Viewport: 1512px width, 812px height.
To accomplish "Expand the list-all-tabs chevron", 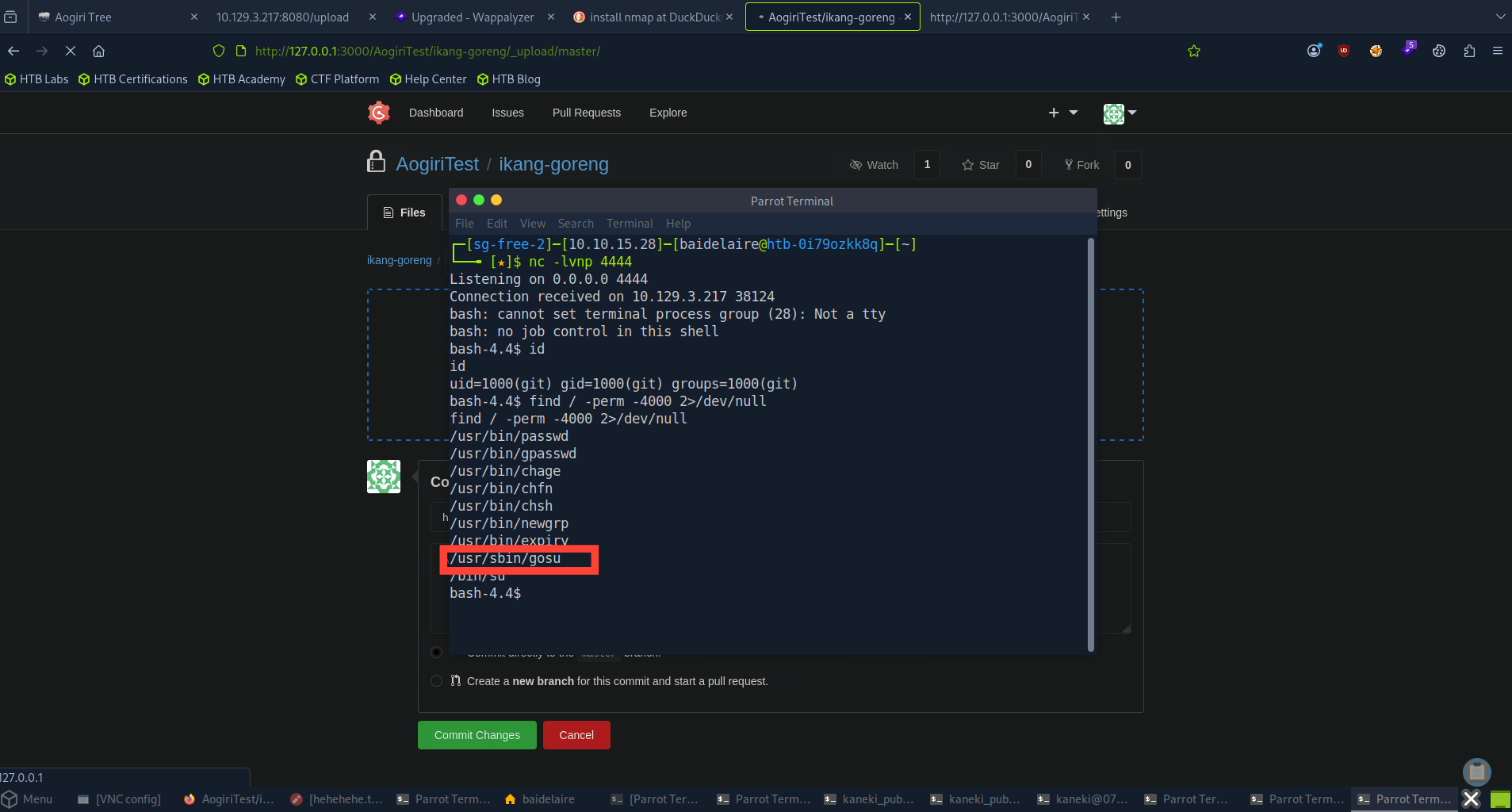I will point(1500,17).
